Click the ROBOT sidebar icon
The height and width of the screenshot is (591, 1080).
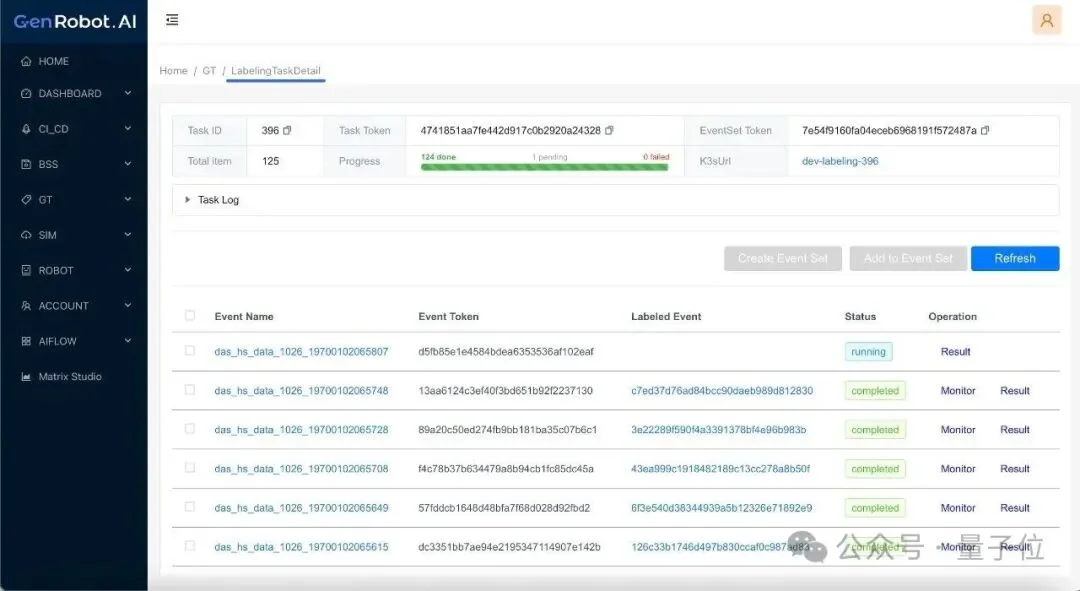pos(26,271)
